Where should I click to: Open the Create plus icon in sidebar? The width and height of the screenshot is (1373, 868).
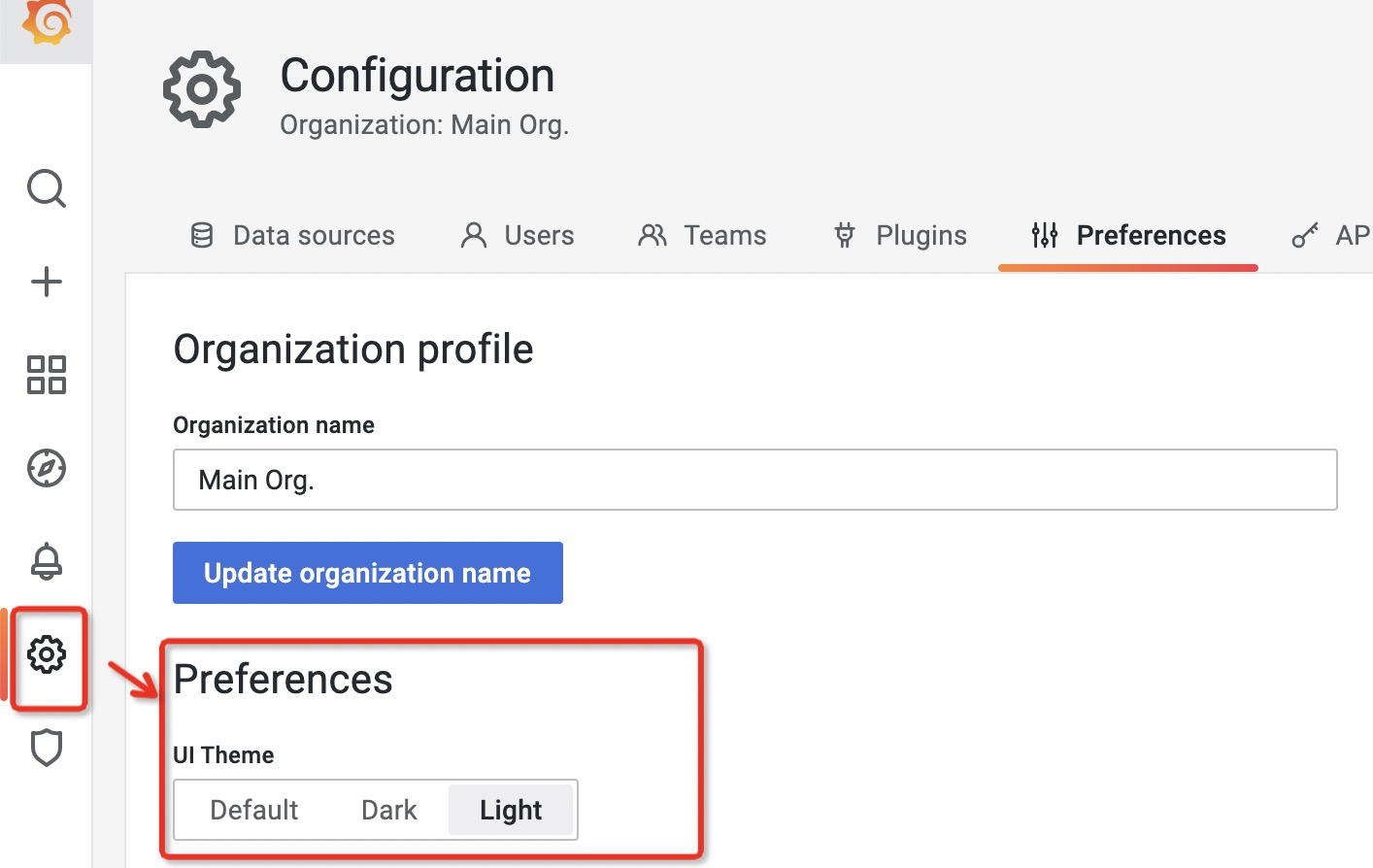coord(47,283)
